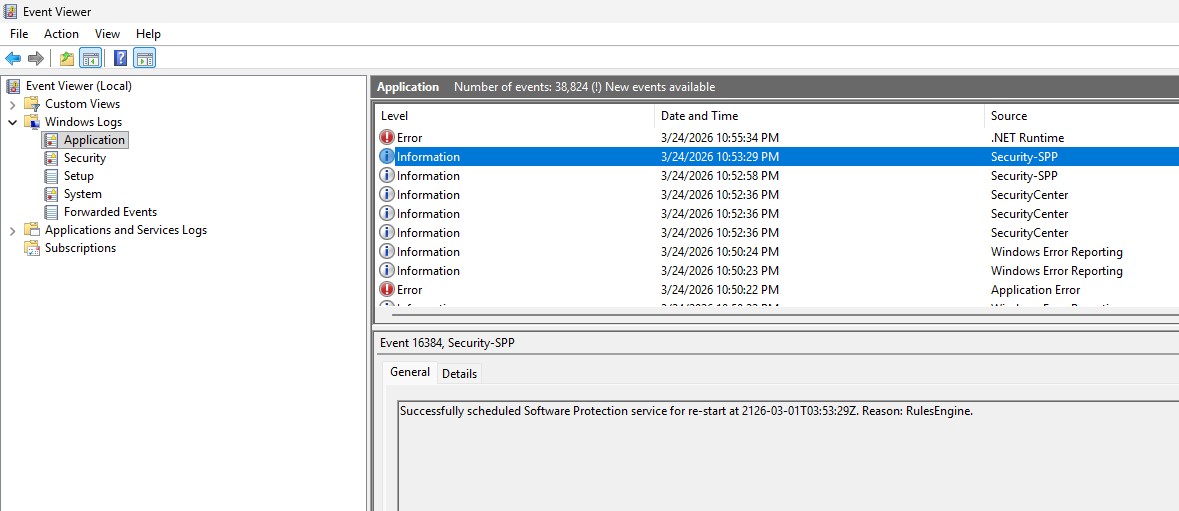
Task: Click the Windows Logs folder icon
Action: [x=32, y=122]
